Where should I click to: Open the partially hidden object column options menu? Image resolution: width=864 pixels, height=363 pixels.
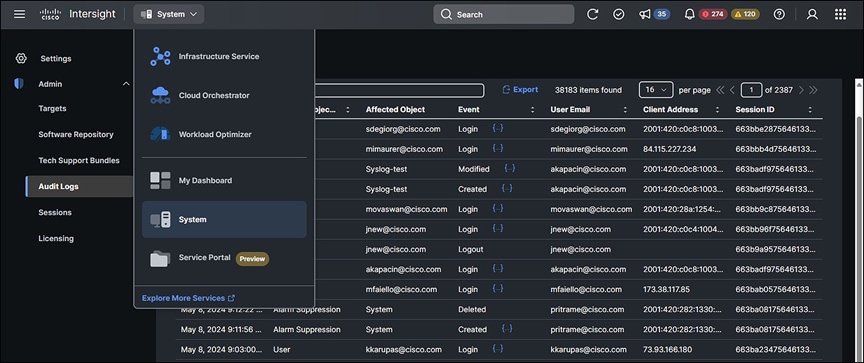pos(347,110)
